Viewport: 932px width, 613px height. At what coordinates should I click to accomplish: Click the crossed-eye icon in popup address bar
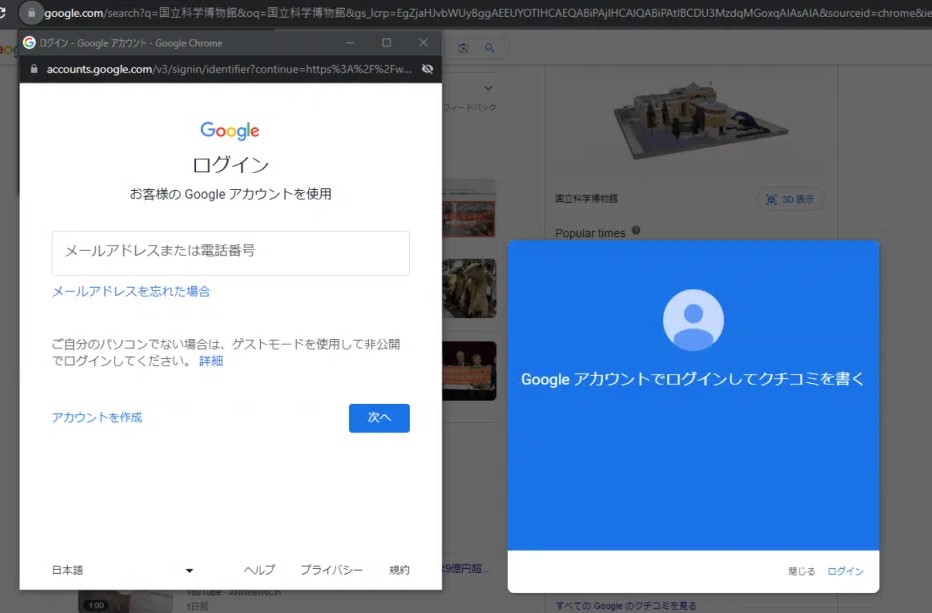[x=427, y=69]
